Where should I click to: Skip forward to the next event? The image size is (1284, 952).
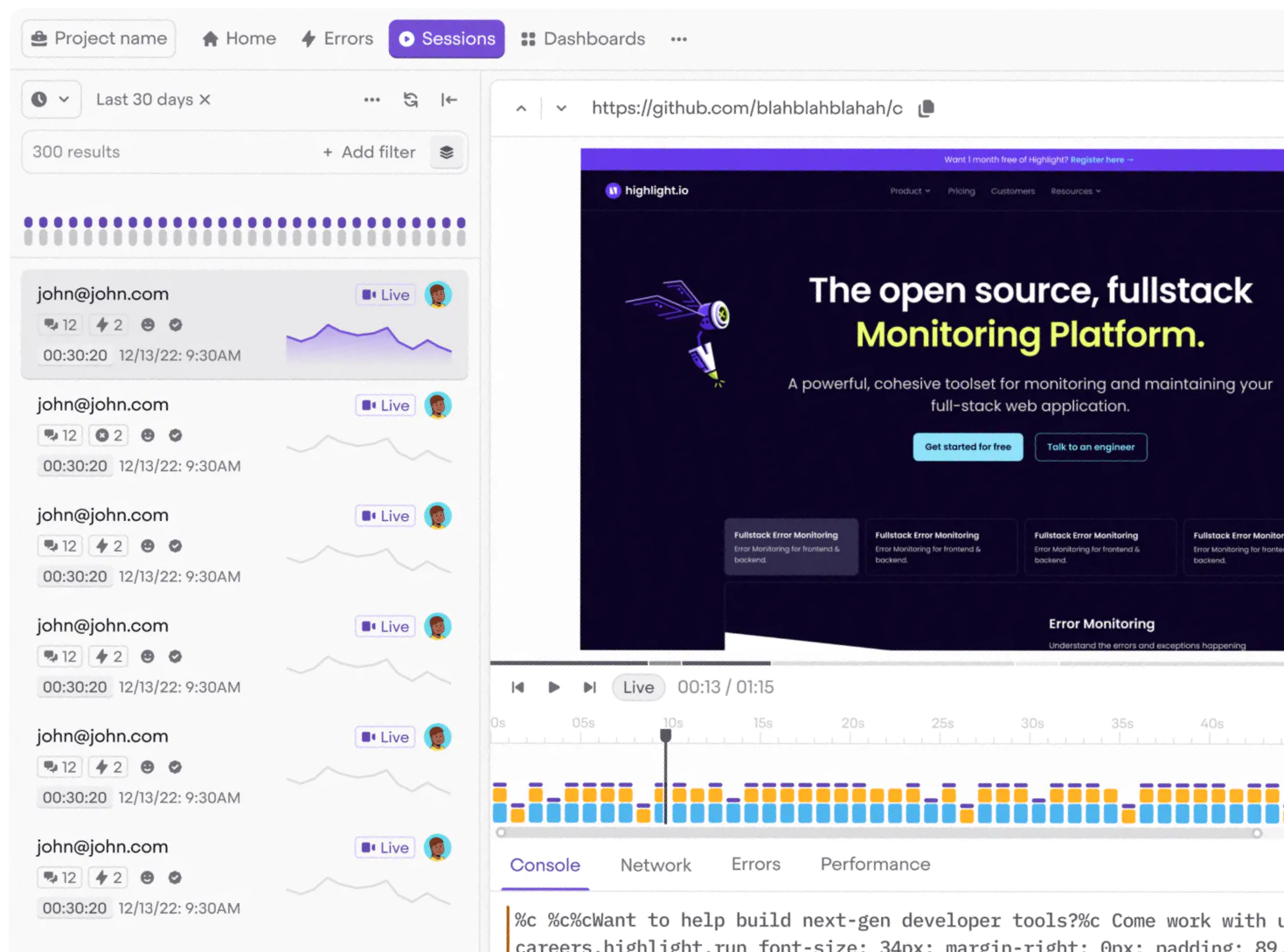(590, 688)
